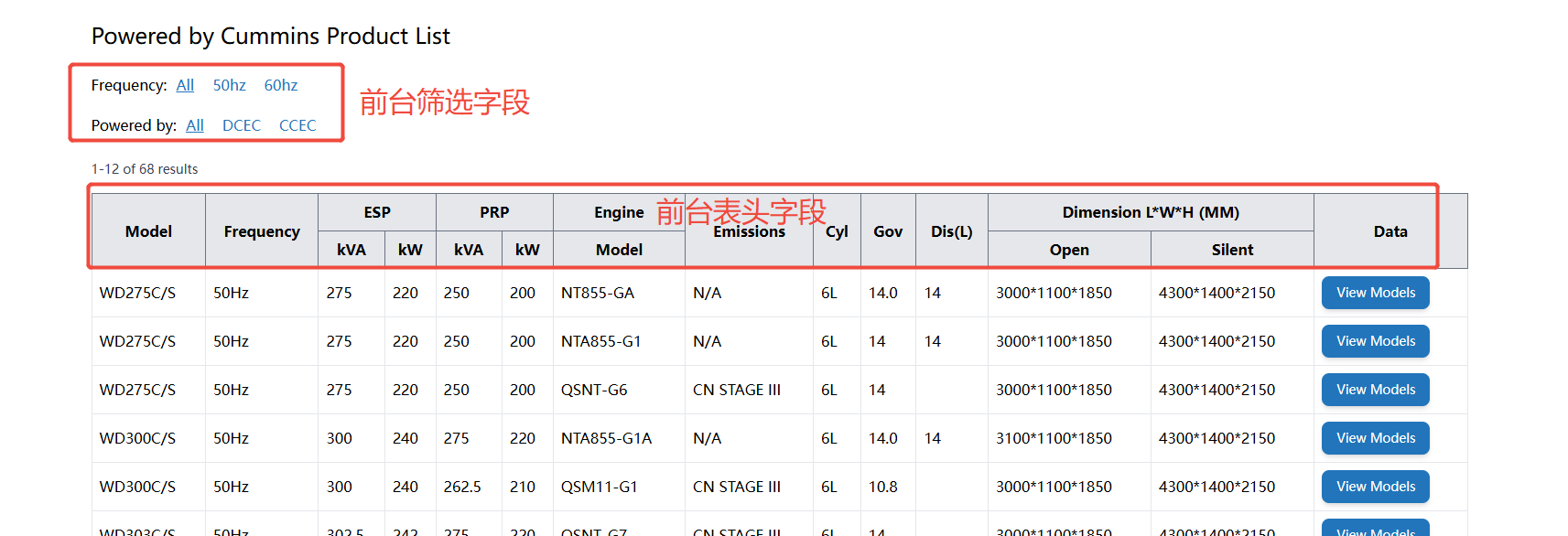Viewport: 1568px width, 536px height.
Task: Click the 'kVA' subheader under ESP
Action: [x=351, y=250]
